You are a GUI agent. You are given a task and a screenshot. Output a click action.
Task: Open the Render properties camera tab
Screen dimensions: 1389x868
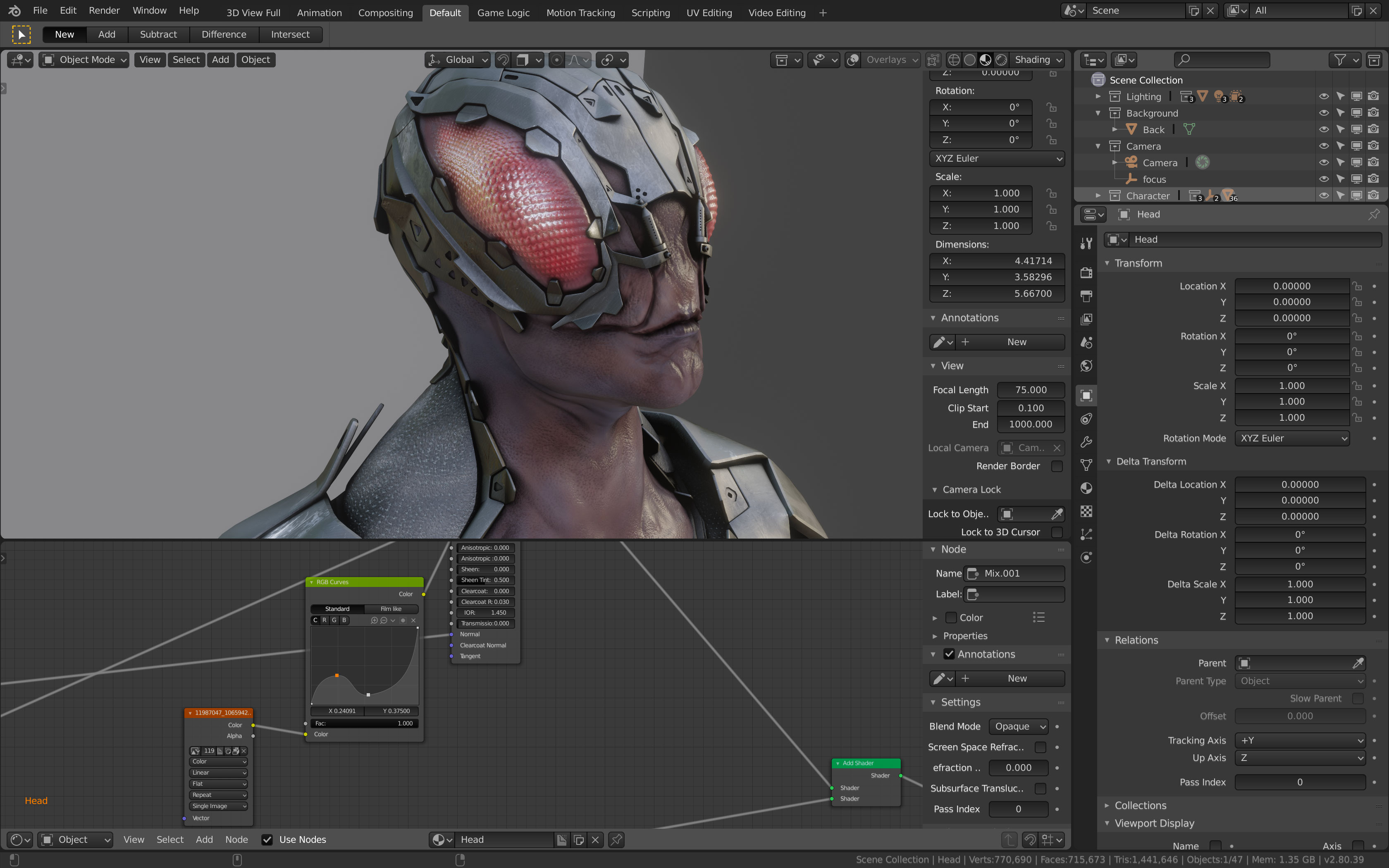pos(1086,273)
